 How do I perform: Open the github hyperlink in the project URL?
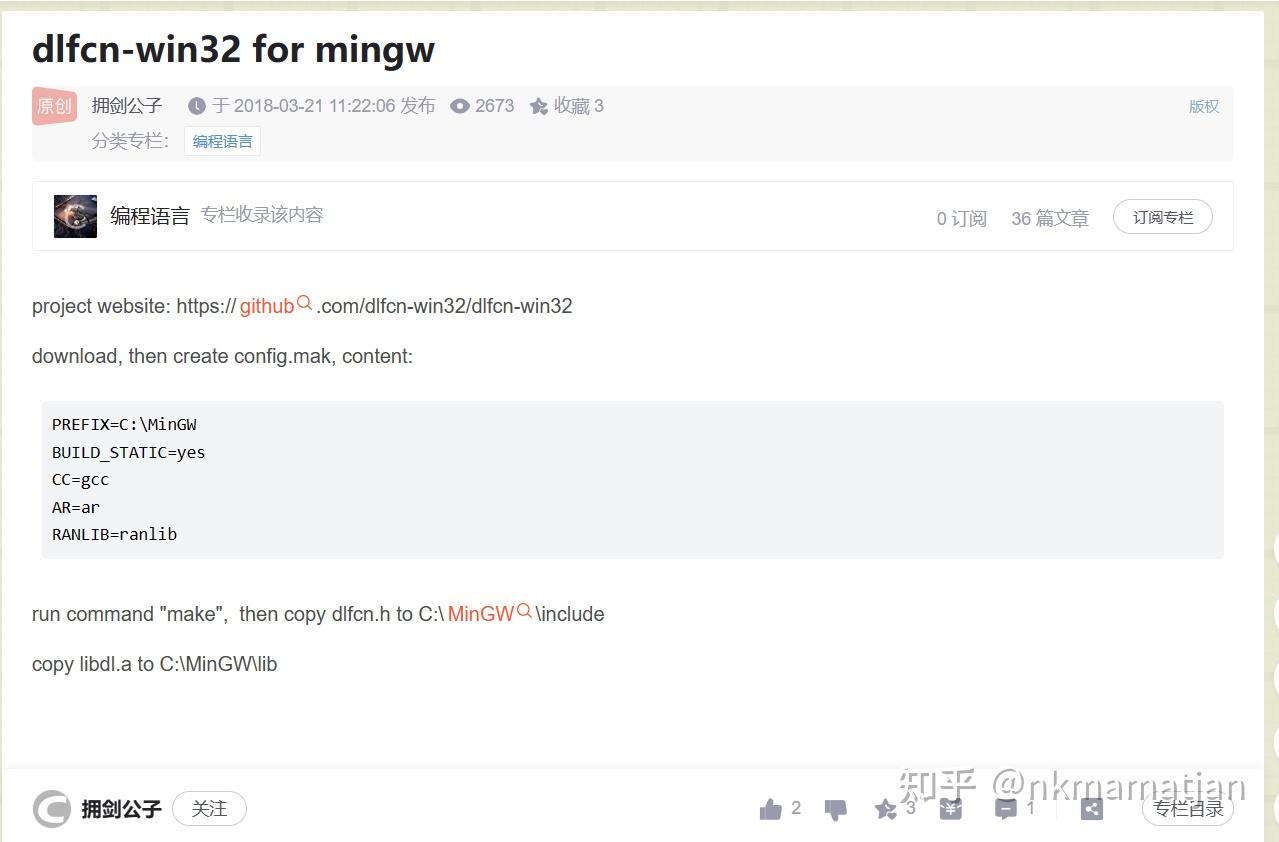click(265, 305)
